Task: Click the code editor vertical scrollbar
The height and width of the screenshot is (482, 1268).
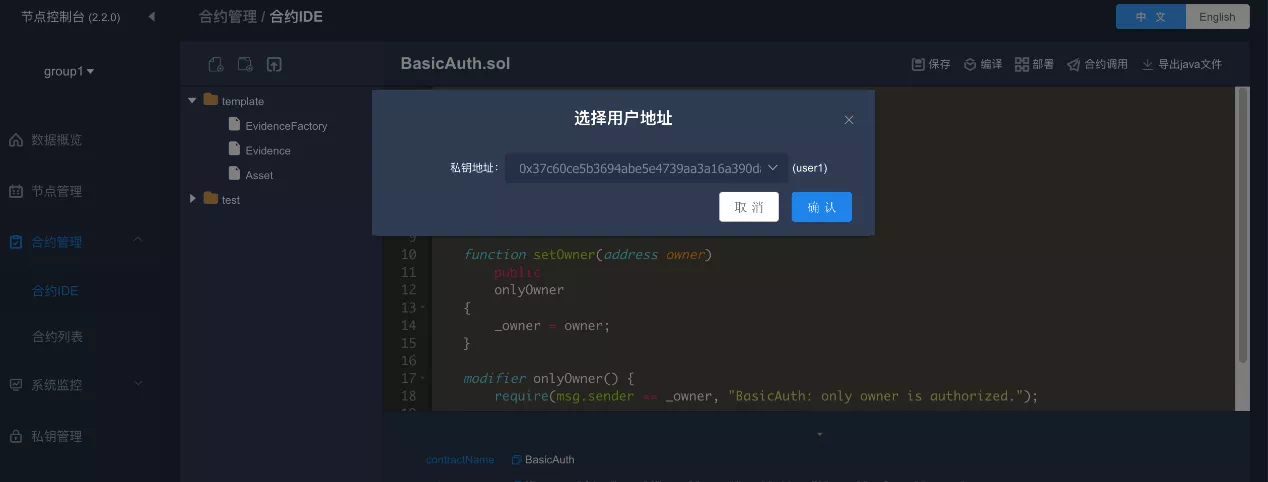Action: (1243, 225)
